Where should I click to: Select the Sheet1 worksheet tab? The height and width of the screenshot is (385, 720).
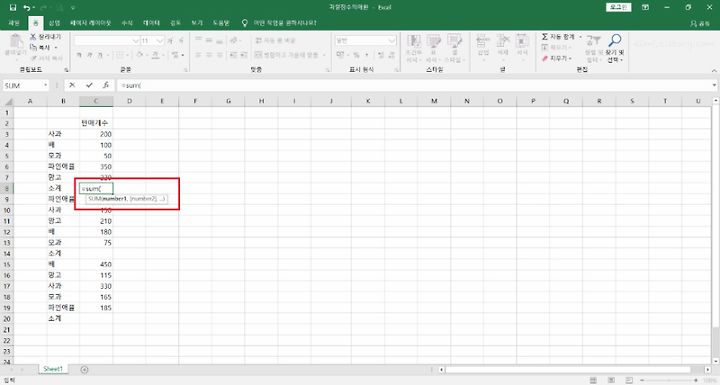coord(53,369)
